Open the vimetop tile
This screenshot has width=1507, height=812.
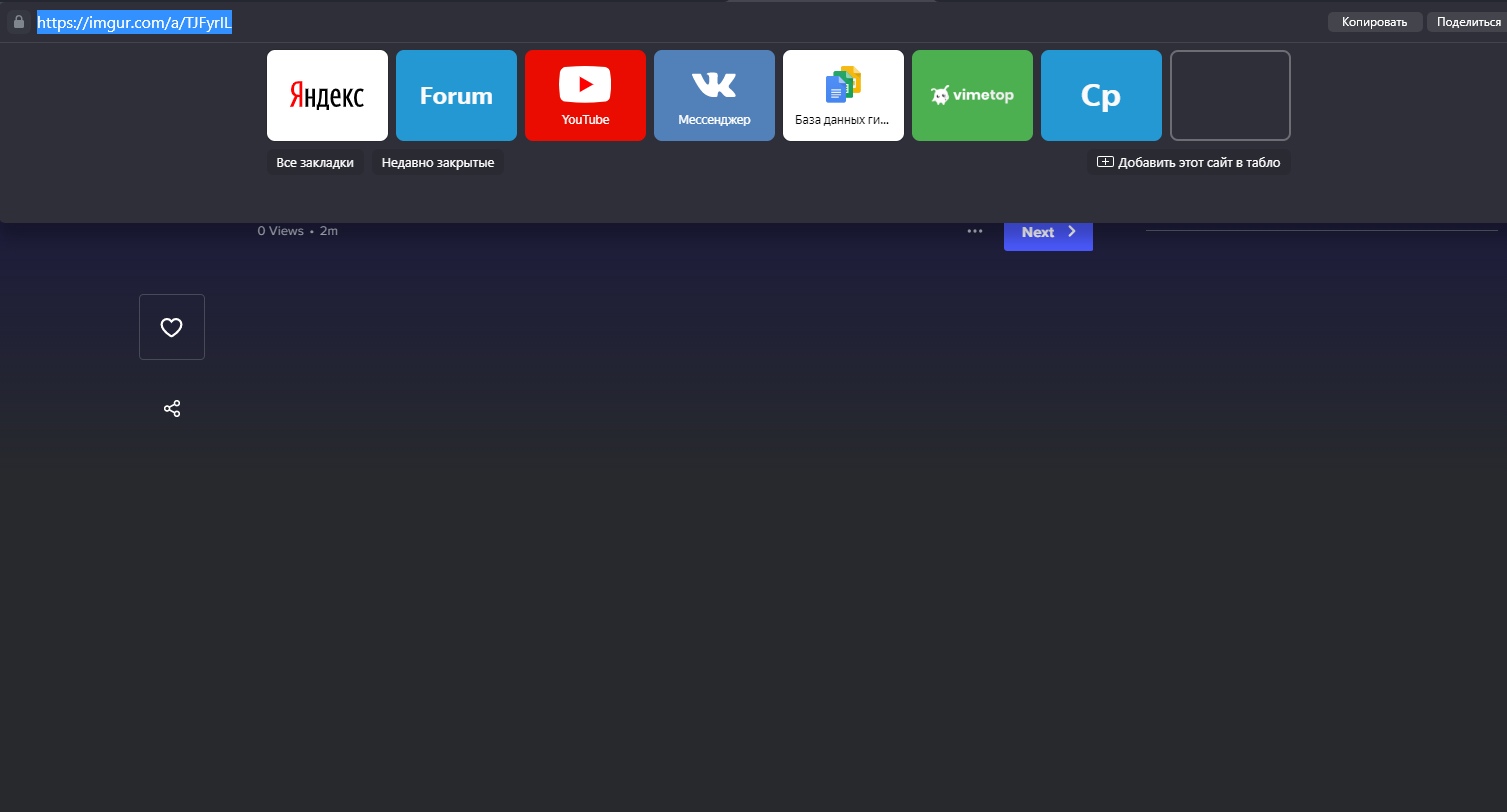tap(972, 96)
